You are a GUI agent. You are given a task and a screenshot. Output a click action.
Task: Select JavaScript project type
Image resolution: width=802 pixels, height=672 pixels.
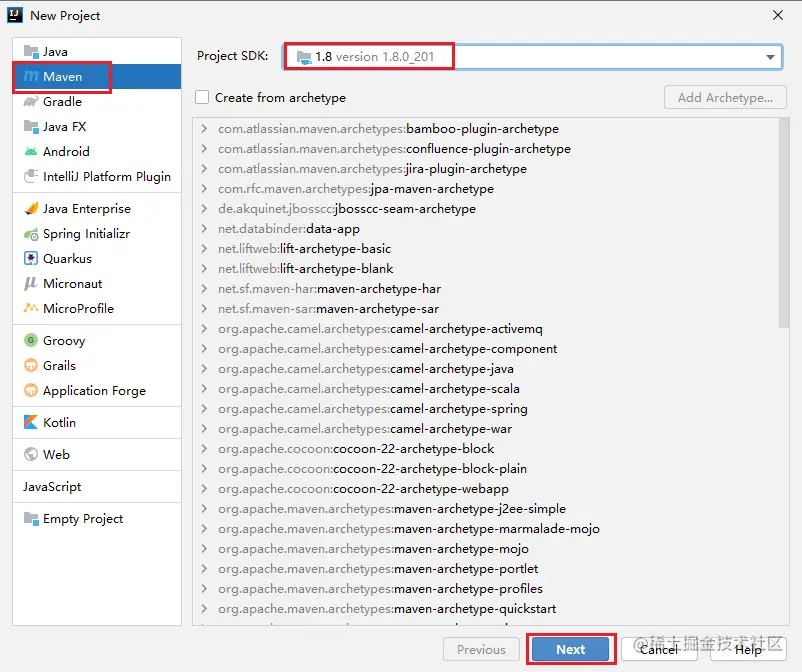tap(52, 487)
